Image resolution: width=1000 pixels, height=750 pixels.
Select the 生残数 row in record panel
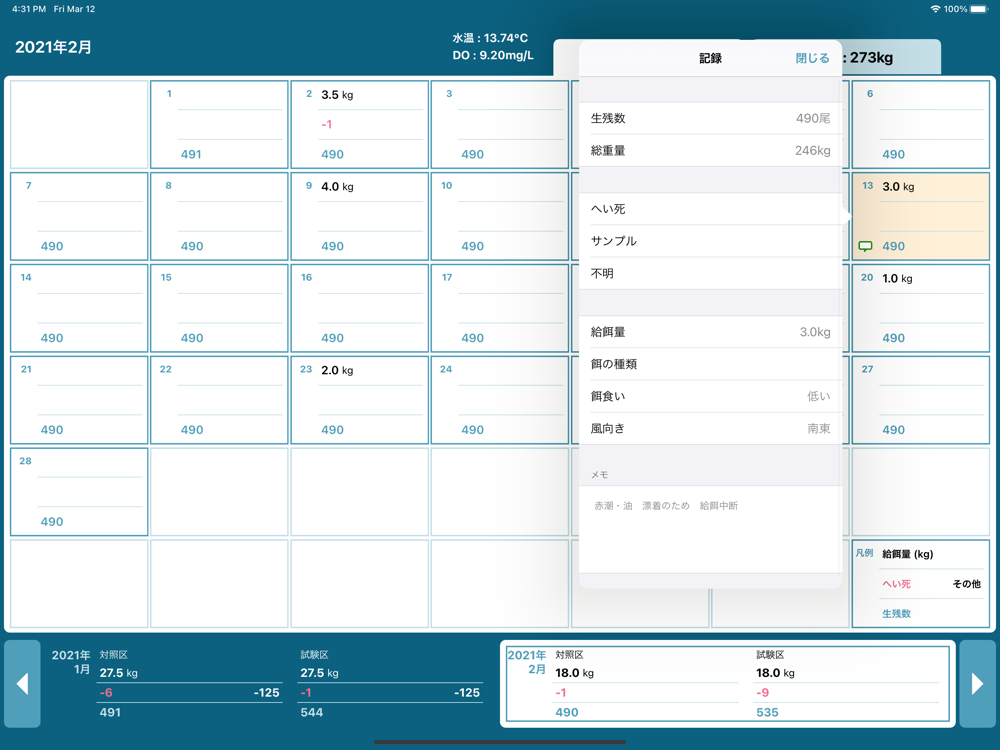(710, 118)
